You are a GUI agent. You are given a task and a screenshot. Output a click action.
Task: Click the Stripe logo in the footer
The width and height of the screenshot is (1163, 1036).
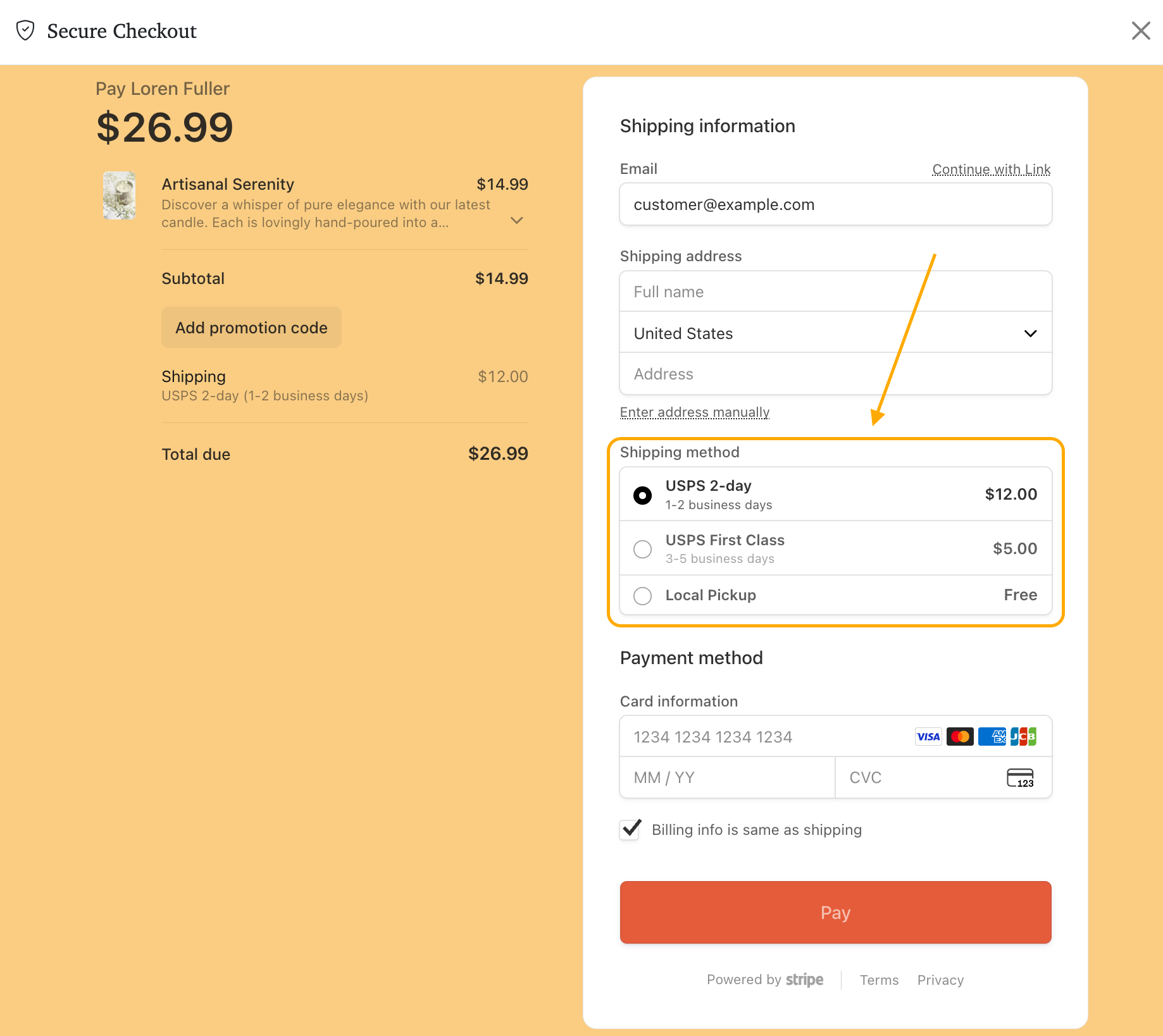[x=804, y=979]
